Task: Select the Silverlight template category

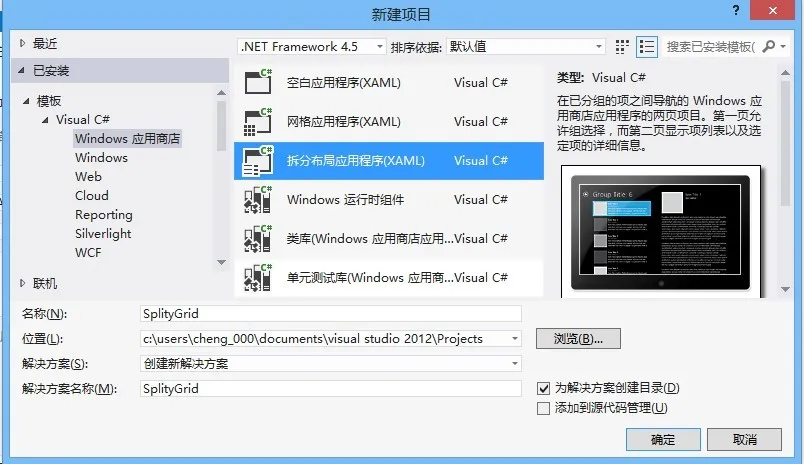Action: (103, 234)
